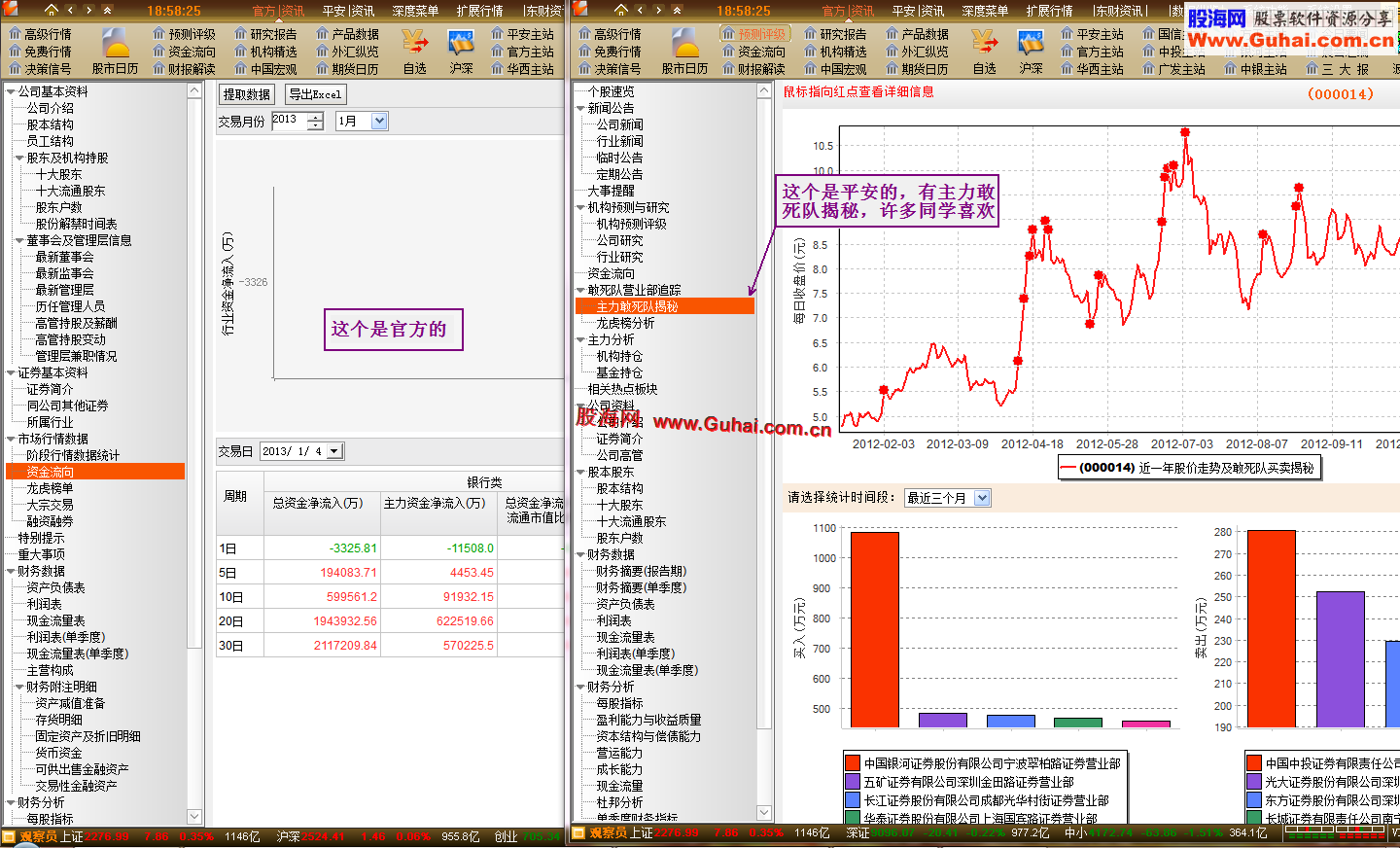Click the 提取数据 button

tap(247, 94)
